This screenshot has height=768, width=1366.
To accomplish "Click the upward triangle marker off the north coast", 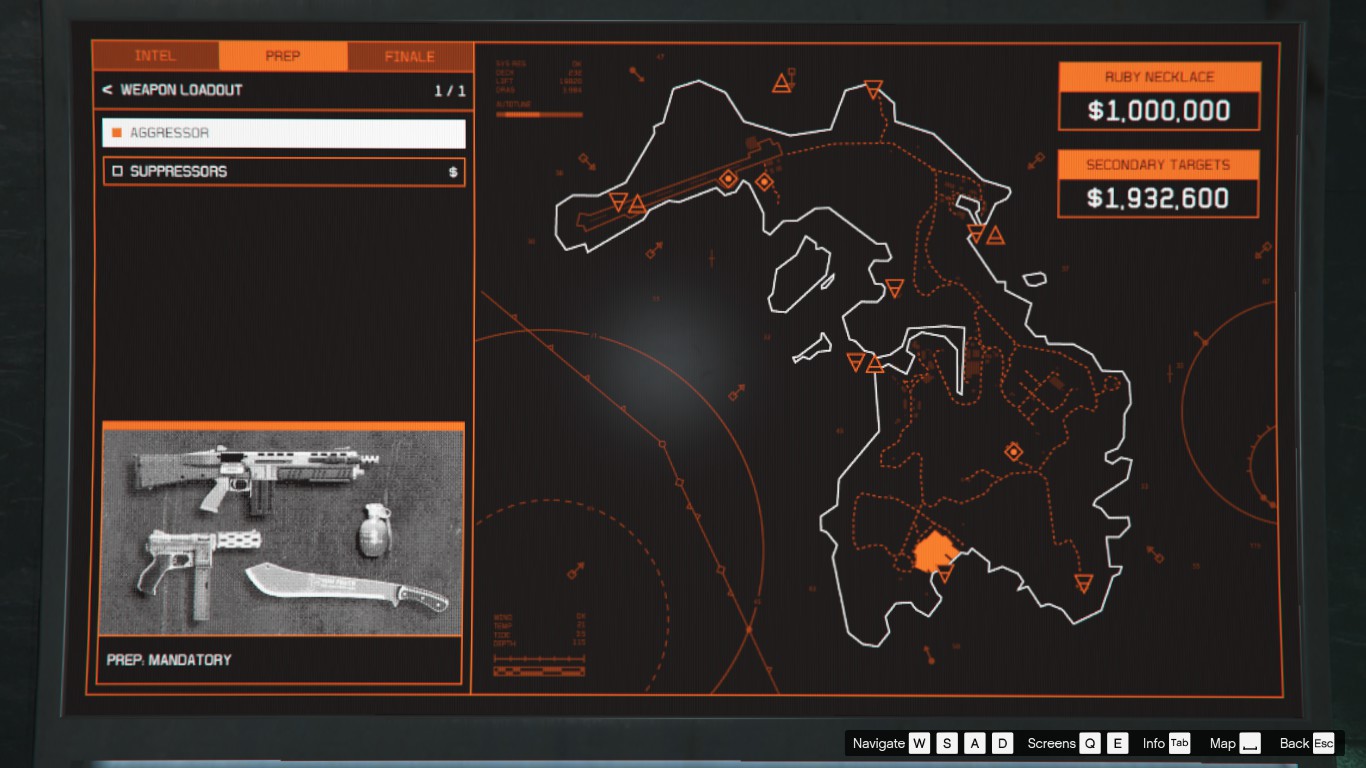I will click(782, 83).
